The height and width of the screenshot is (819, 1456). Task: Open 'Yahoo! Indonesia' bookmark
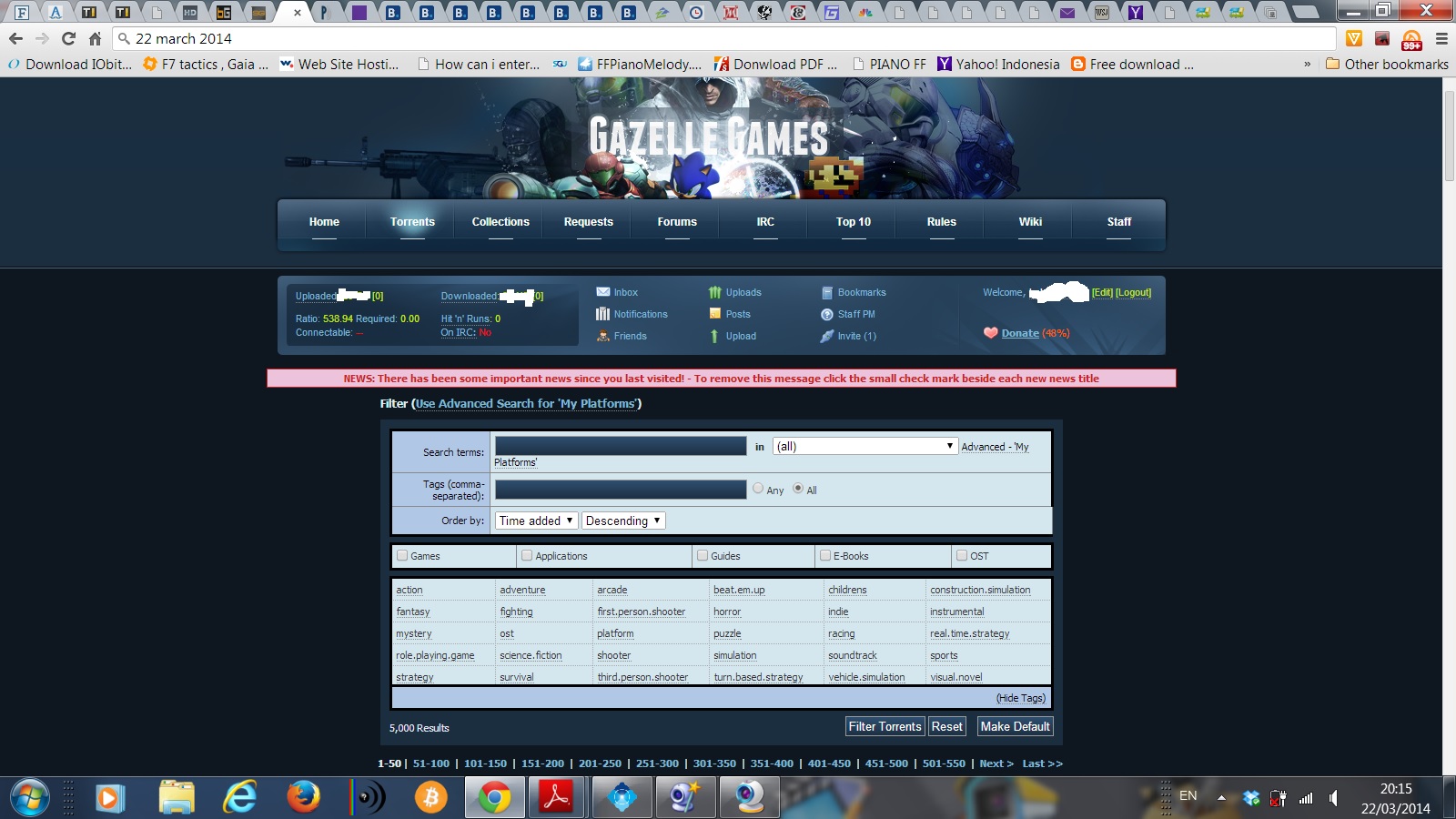tap(998, 65)
